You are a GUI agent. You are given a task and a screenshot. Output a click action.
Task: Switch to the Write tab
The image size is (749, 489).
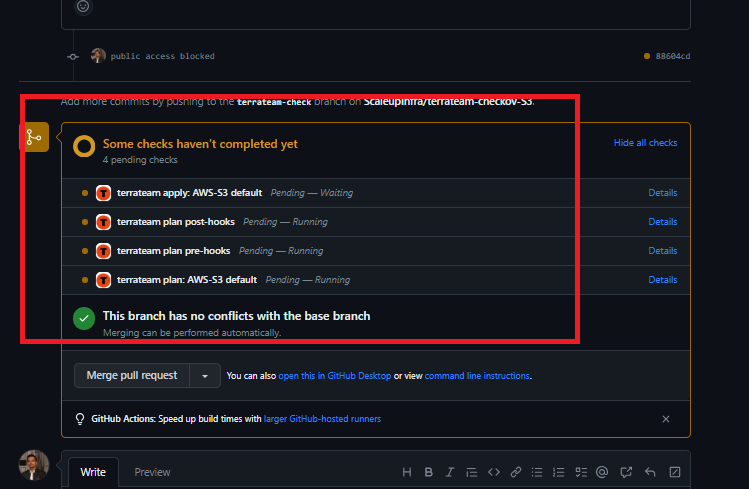pos(93,472)
